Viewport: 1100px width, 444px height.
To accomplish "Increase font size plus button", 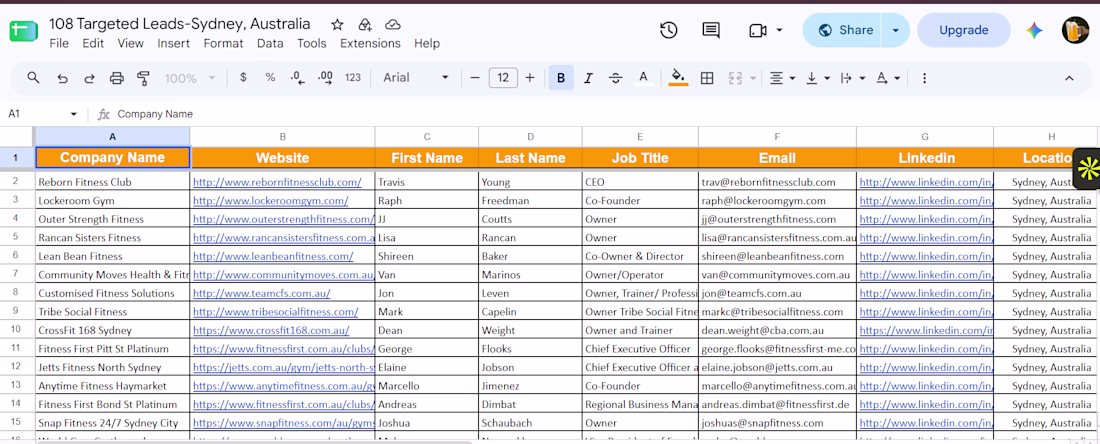I will click(x=530, y=78).
